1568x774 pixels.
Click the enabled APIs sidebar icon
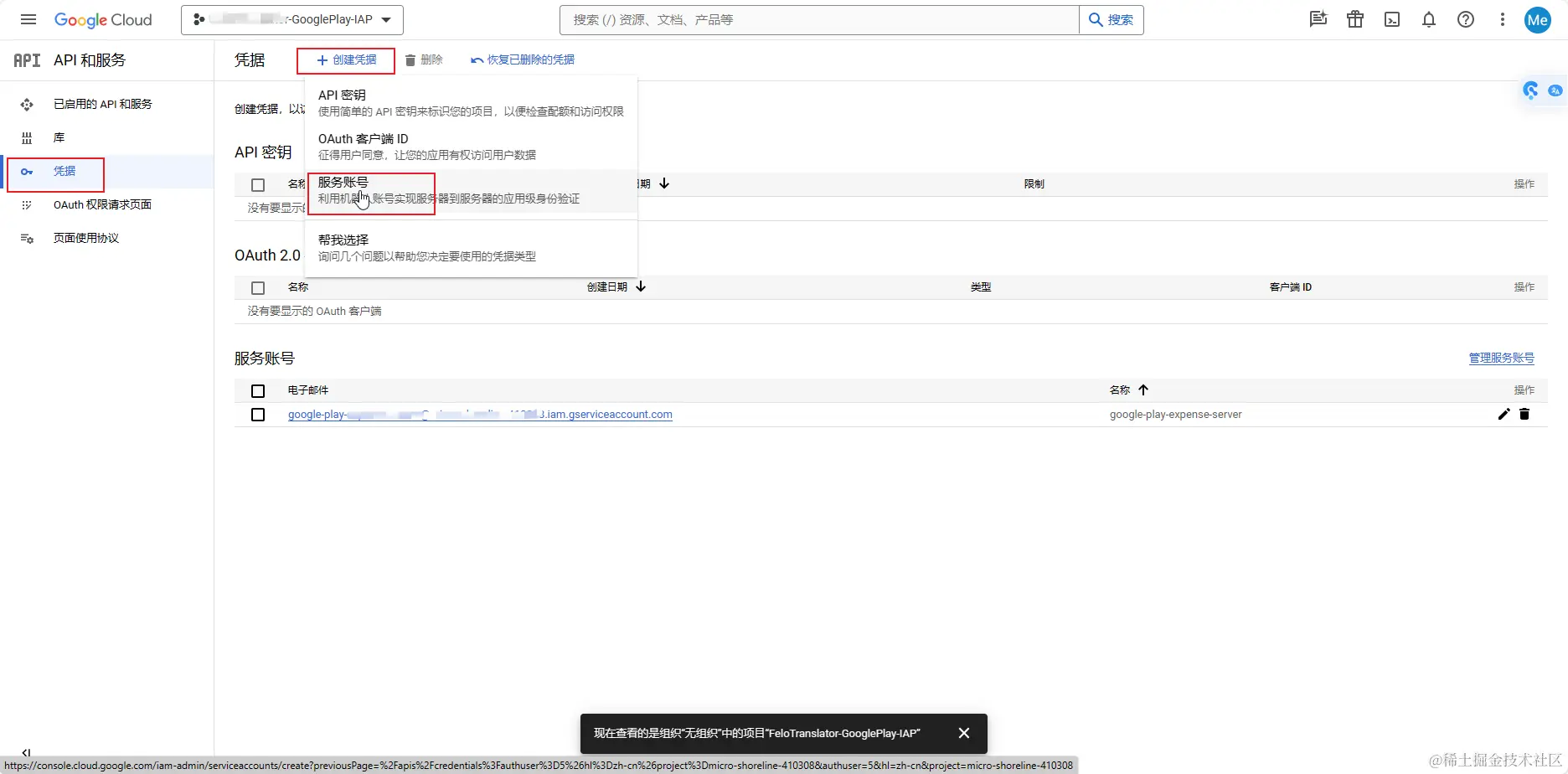(x=27, y=105)
